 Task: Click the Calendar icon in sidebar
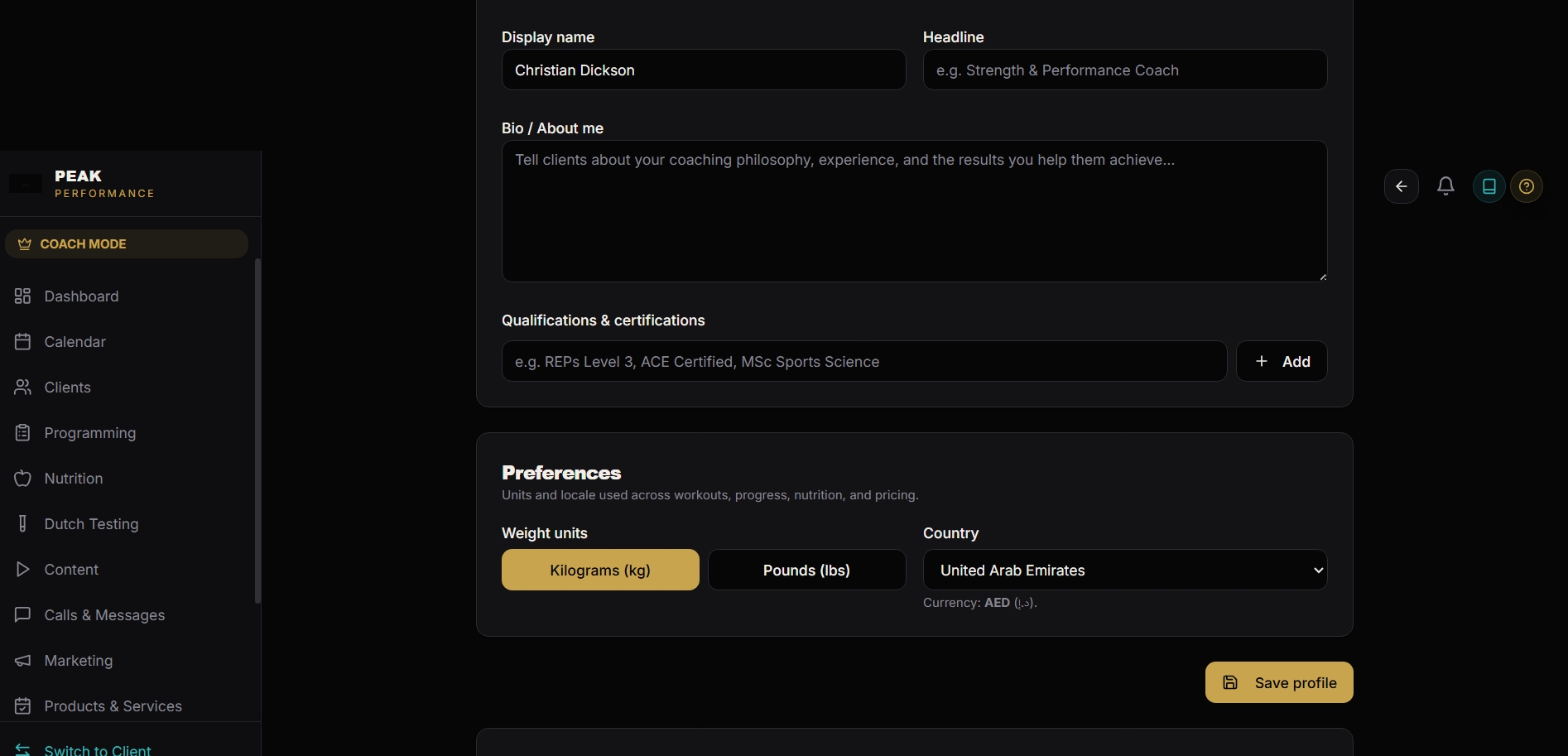coord(22,342)
